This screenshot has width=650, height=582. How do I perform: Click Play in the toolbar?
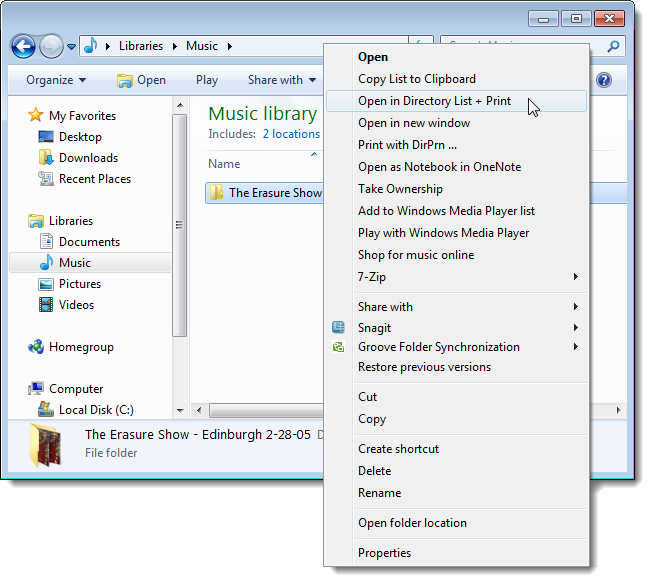(207, 80)
